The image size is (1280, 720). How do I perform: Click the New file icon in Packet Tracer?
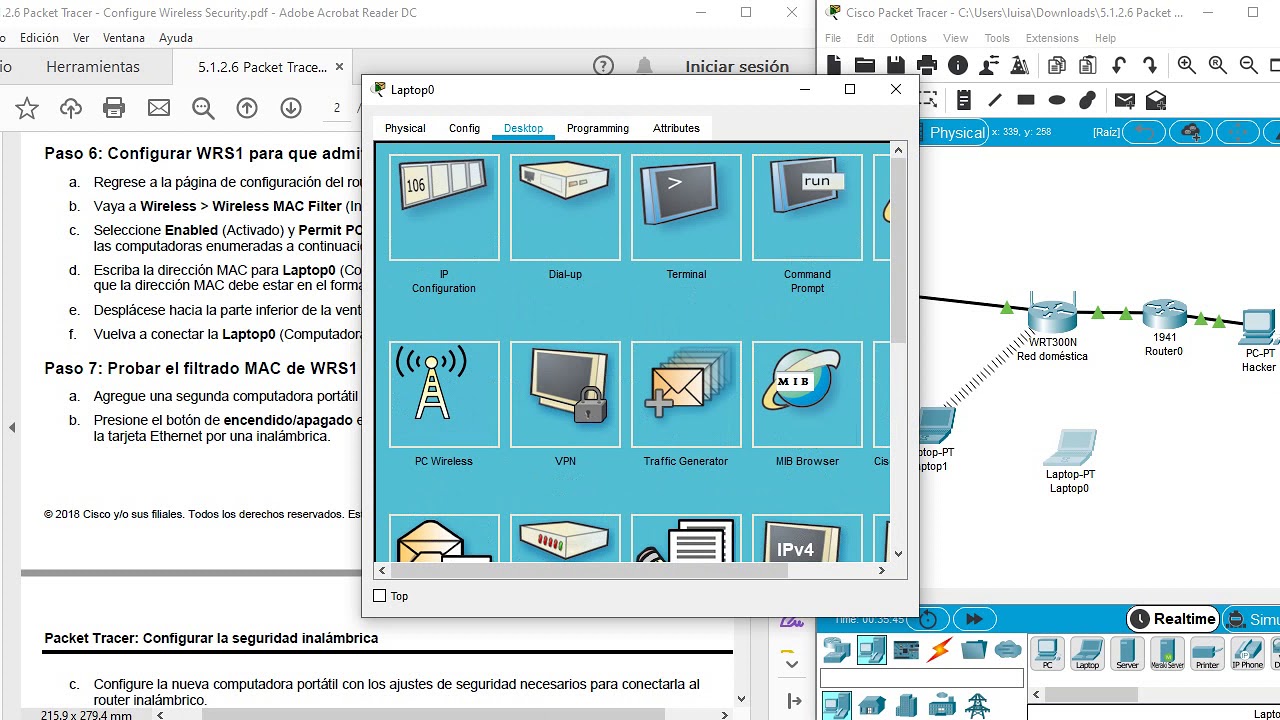[x=834, y=65]
